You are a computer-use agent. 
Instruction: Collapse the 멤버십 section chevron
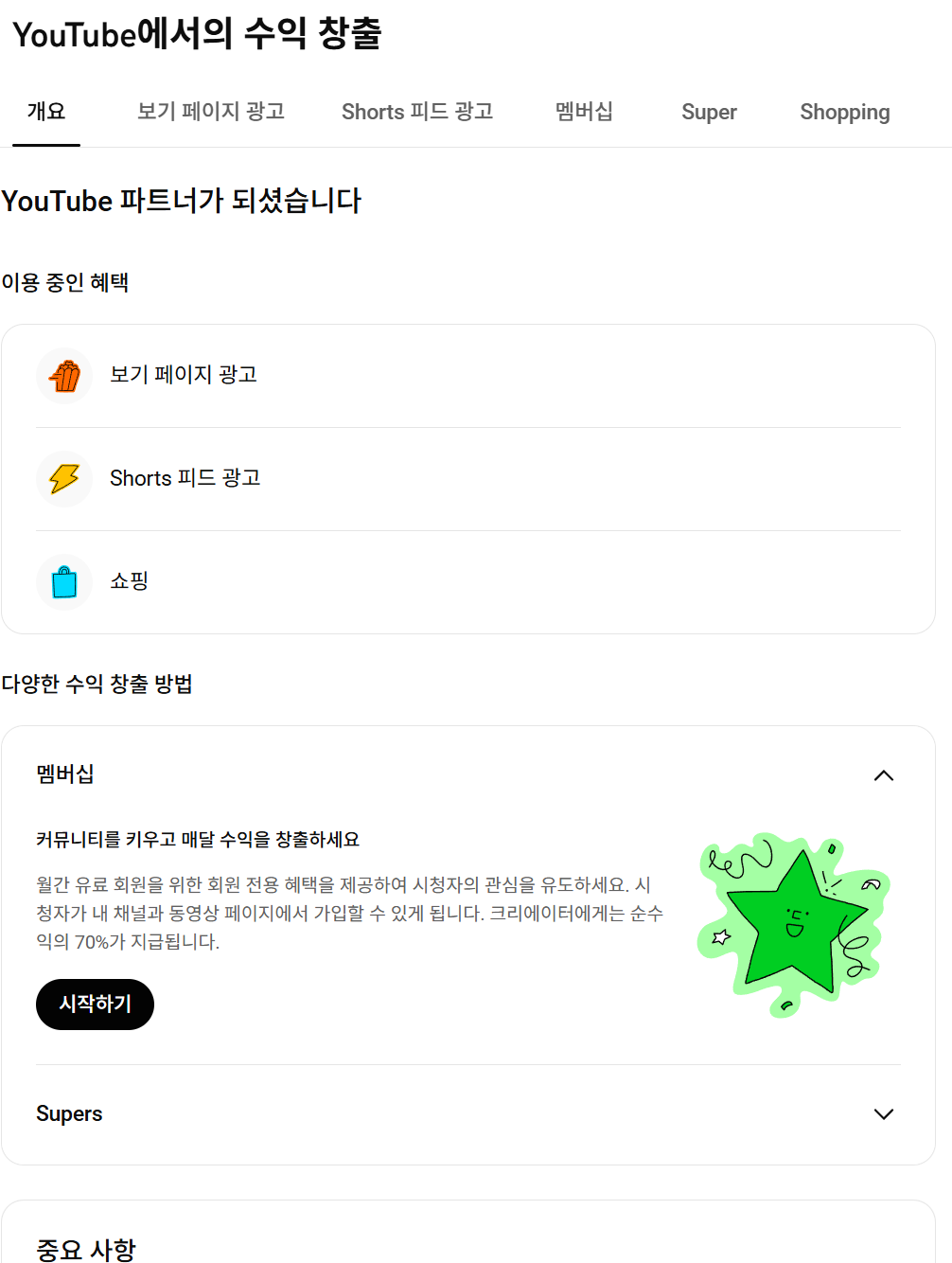[x=884, y=775]
